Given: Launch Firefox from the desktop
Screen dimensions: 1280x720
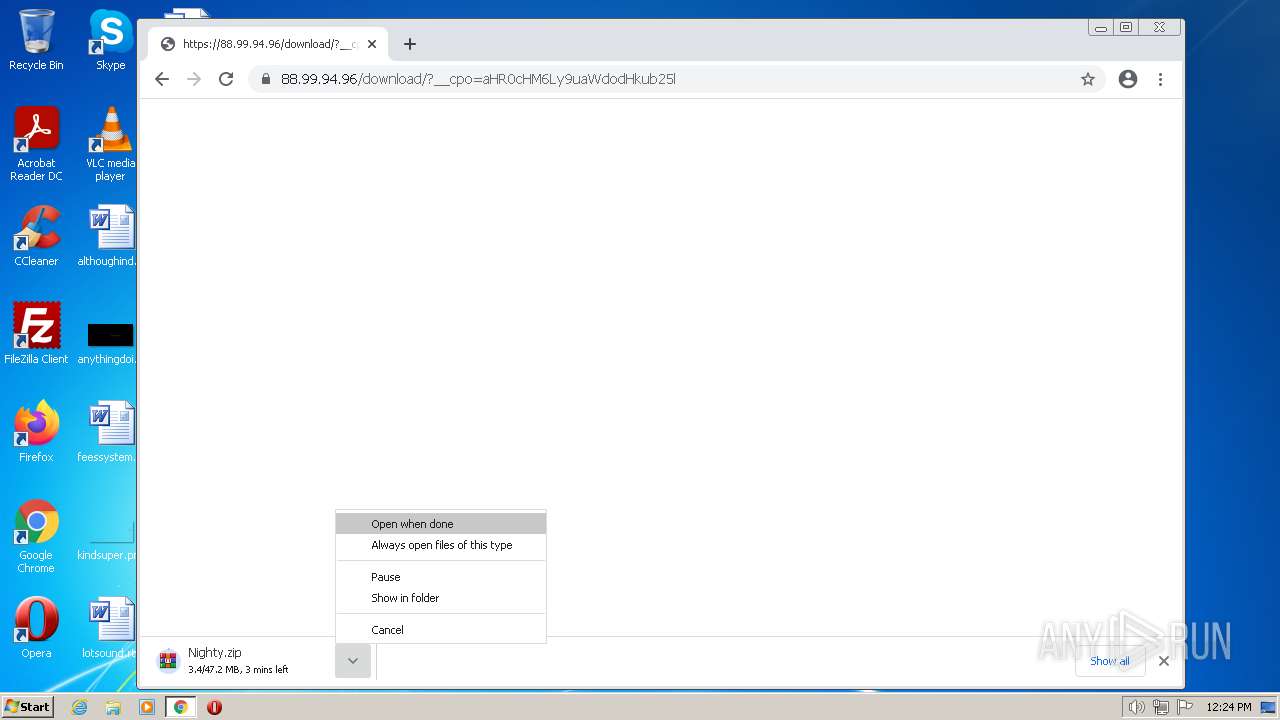Looking at the screenshot, I should click(x=36, y=432).
